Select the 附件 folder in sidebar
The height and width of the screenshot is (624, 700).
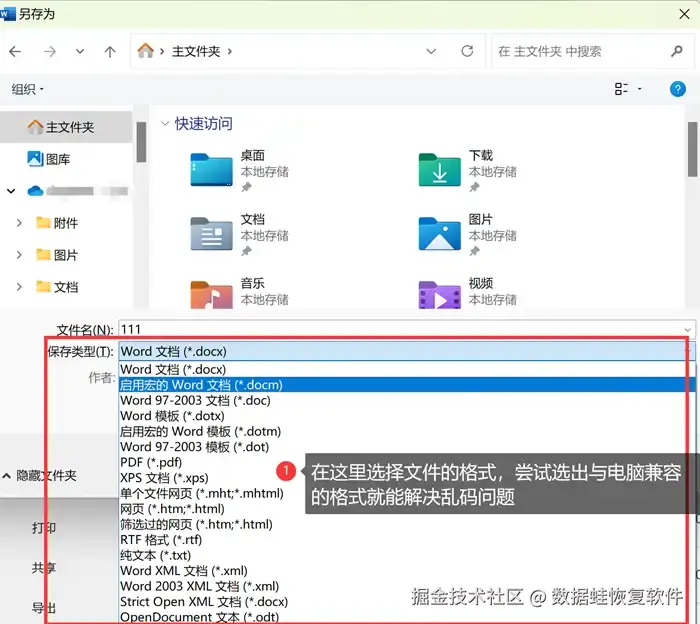(x=57, y=223)
